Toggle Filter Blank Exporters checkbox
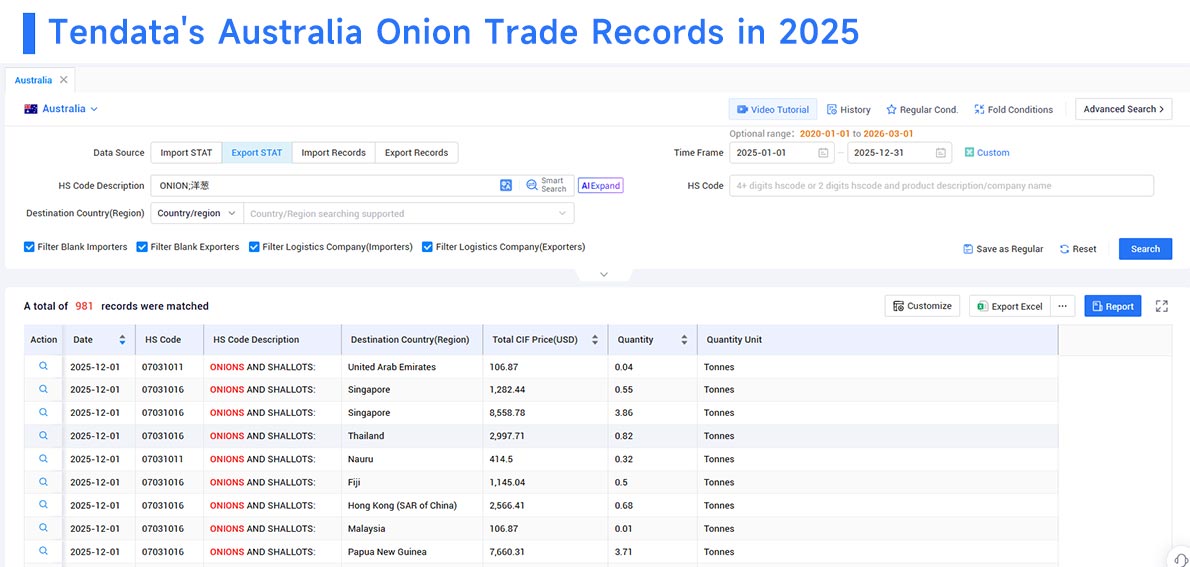This screenshot has height=567, width=1190. [x=142, y=247]
